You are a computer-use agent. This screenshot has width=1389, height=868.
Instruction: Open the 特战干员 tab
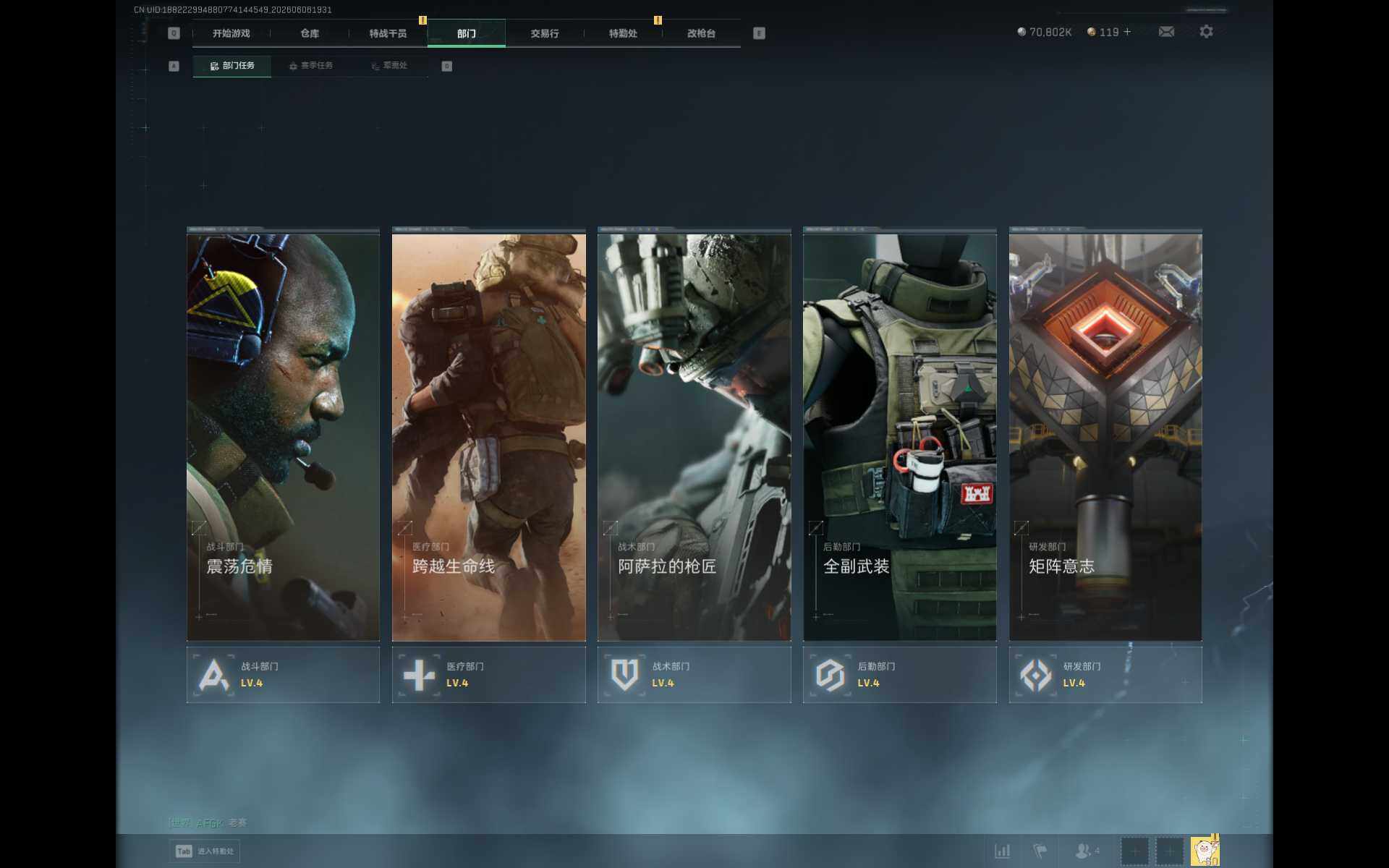[x=388, y=33]
